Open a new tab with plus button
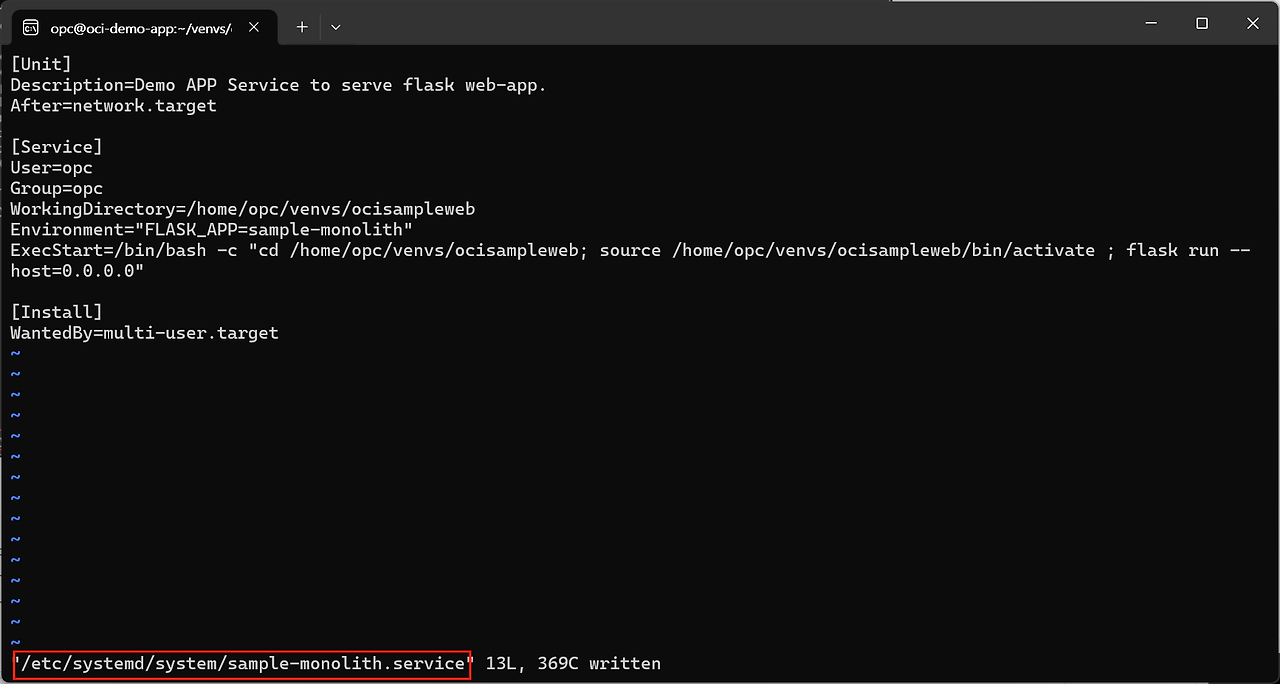 click(302, 27)
